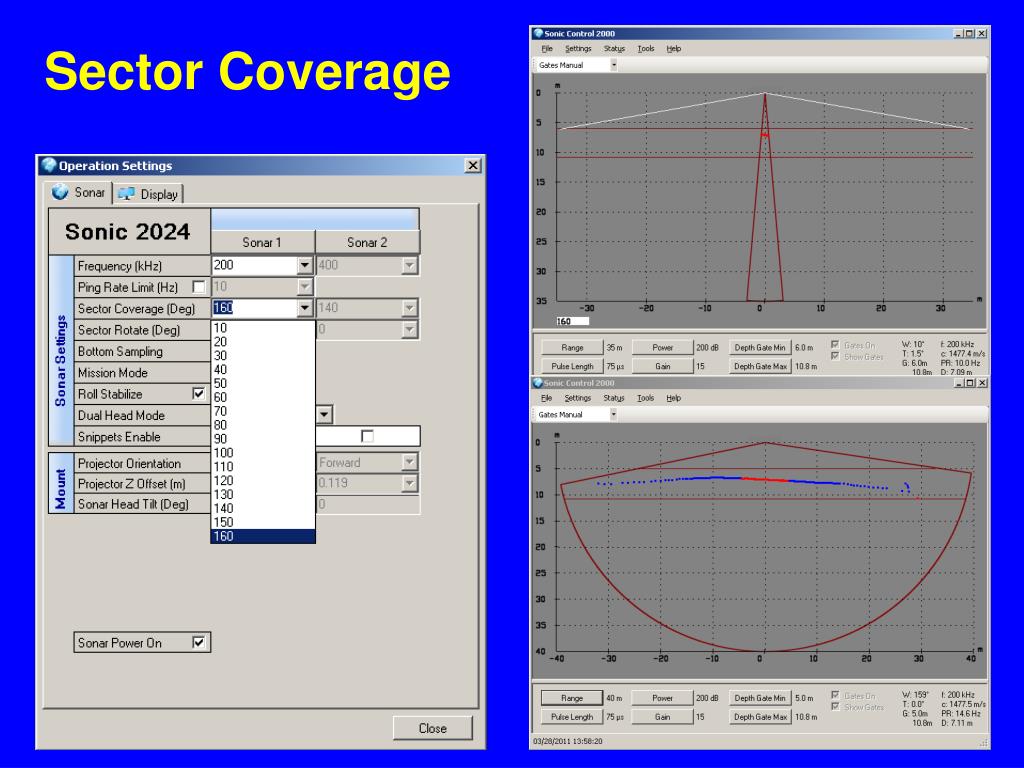Choose 30 in the Sector Coverage list
The width and height of the screenshot is (1024, 768).
(x=263, y=355)
